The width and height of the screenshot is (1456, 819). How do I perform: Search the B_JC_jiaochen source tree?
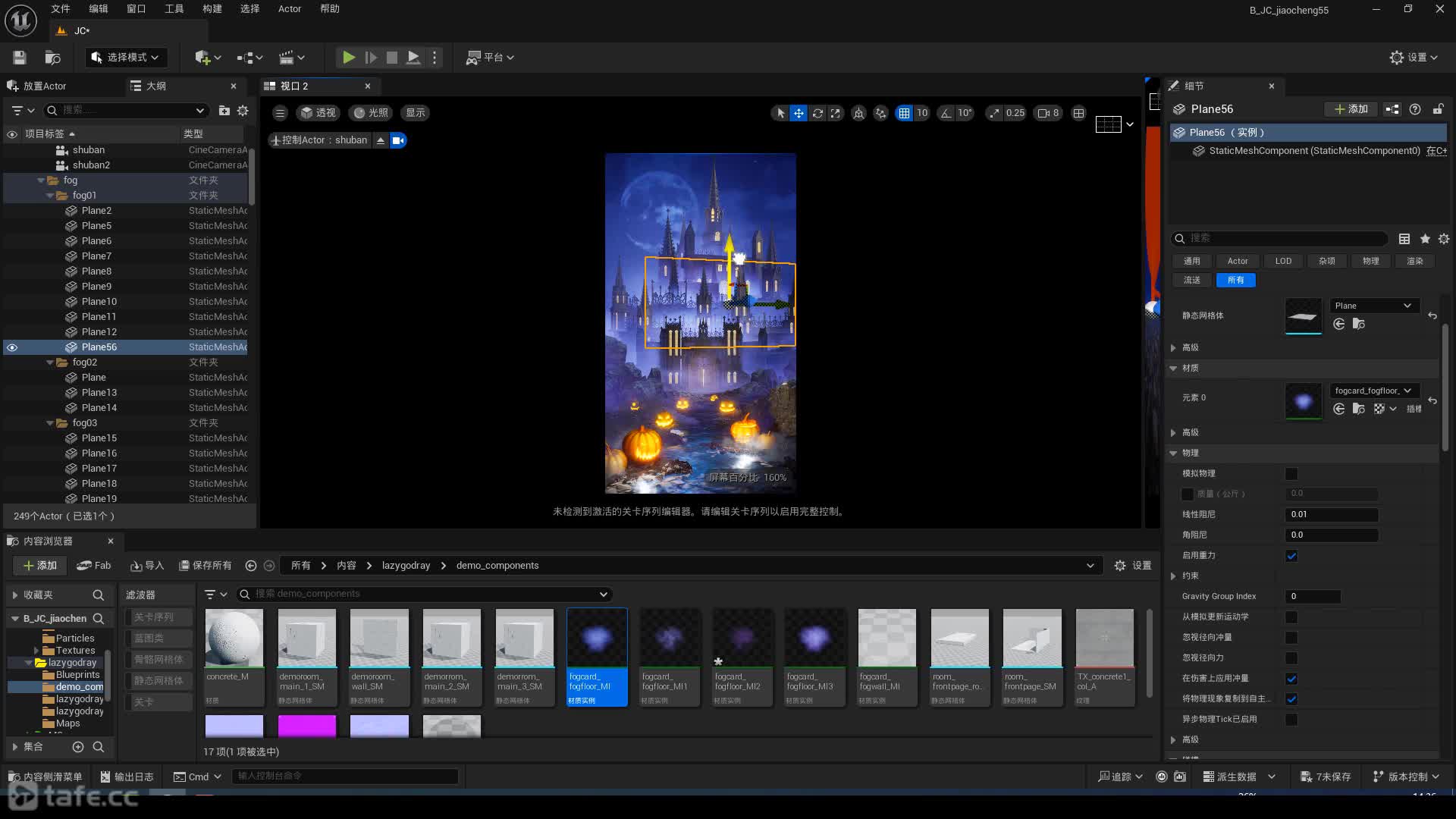coord(99,619)
